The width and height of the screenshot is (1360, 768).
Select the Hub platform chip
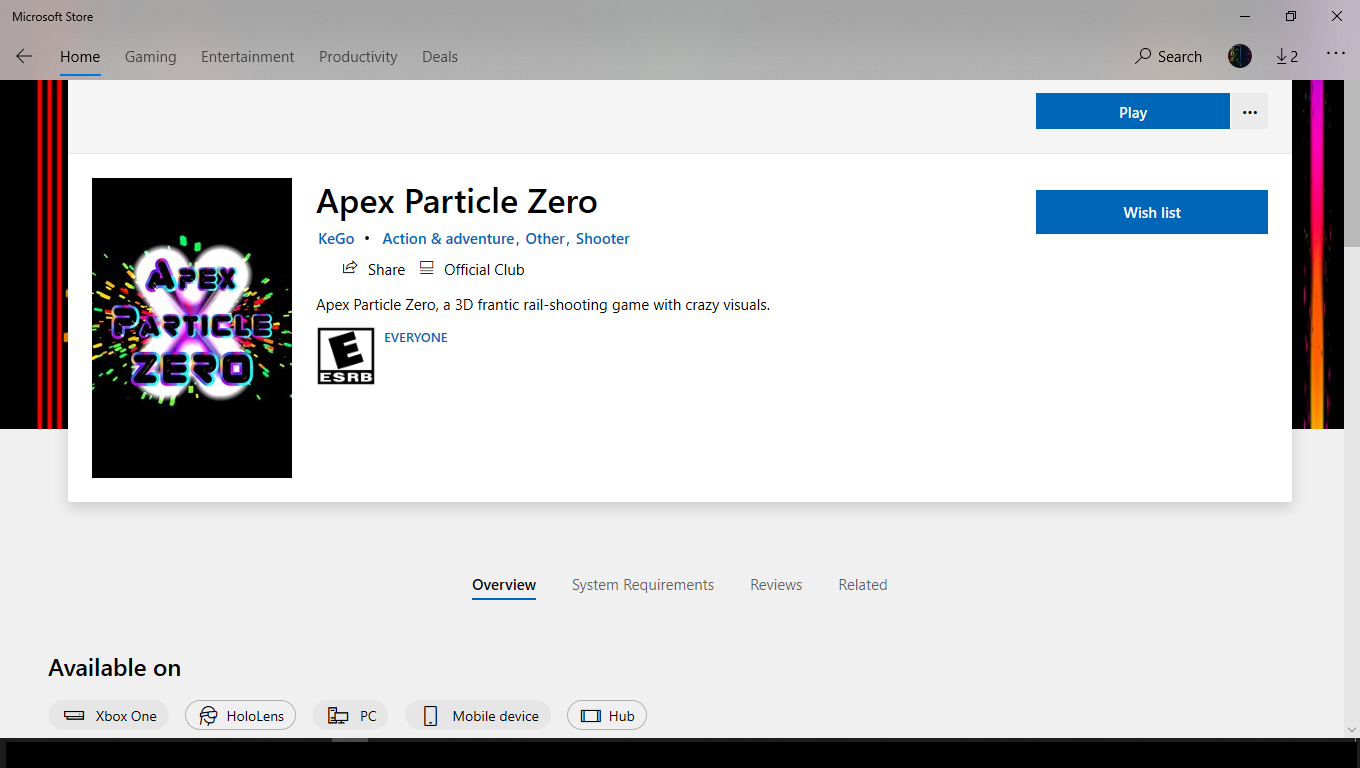[x=607, y=716]
